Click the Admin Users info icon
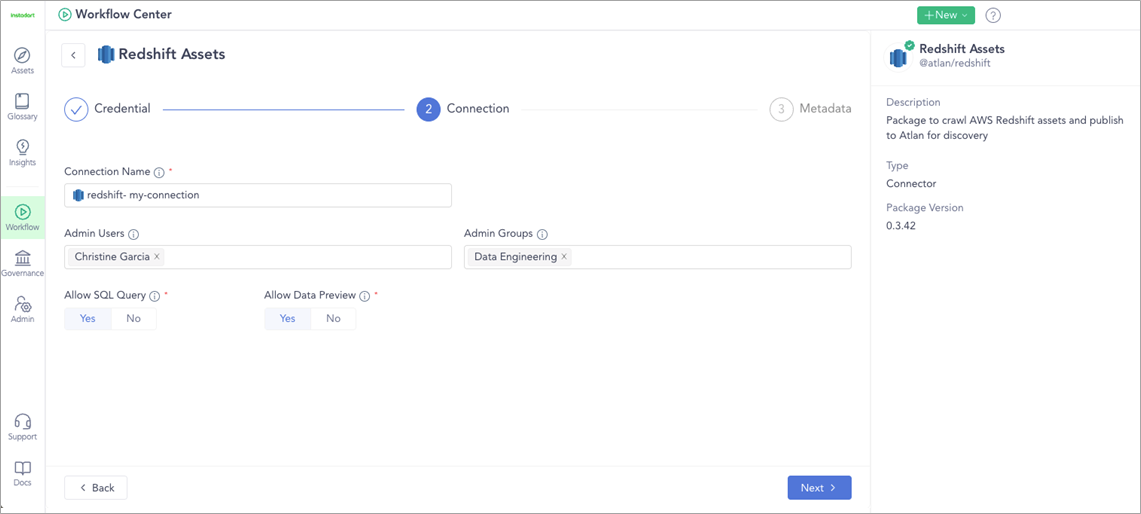The width and height of the screenshot is (1141, 514). click(x=134, y=234)
